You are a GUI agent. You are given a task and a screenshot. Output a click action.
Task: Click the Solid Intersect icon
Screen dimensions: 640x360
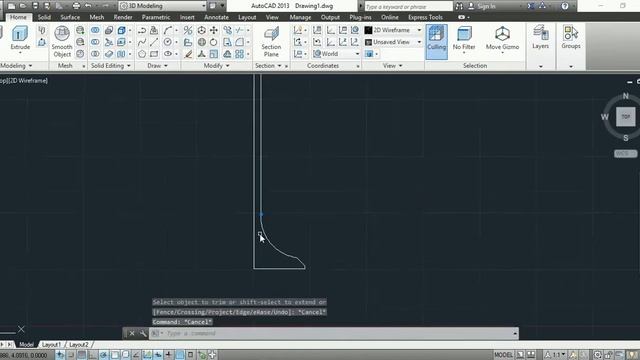point(95,54)
